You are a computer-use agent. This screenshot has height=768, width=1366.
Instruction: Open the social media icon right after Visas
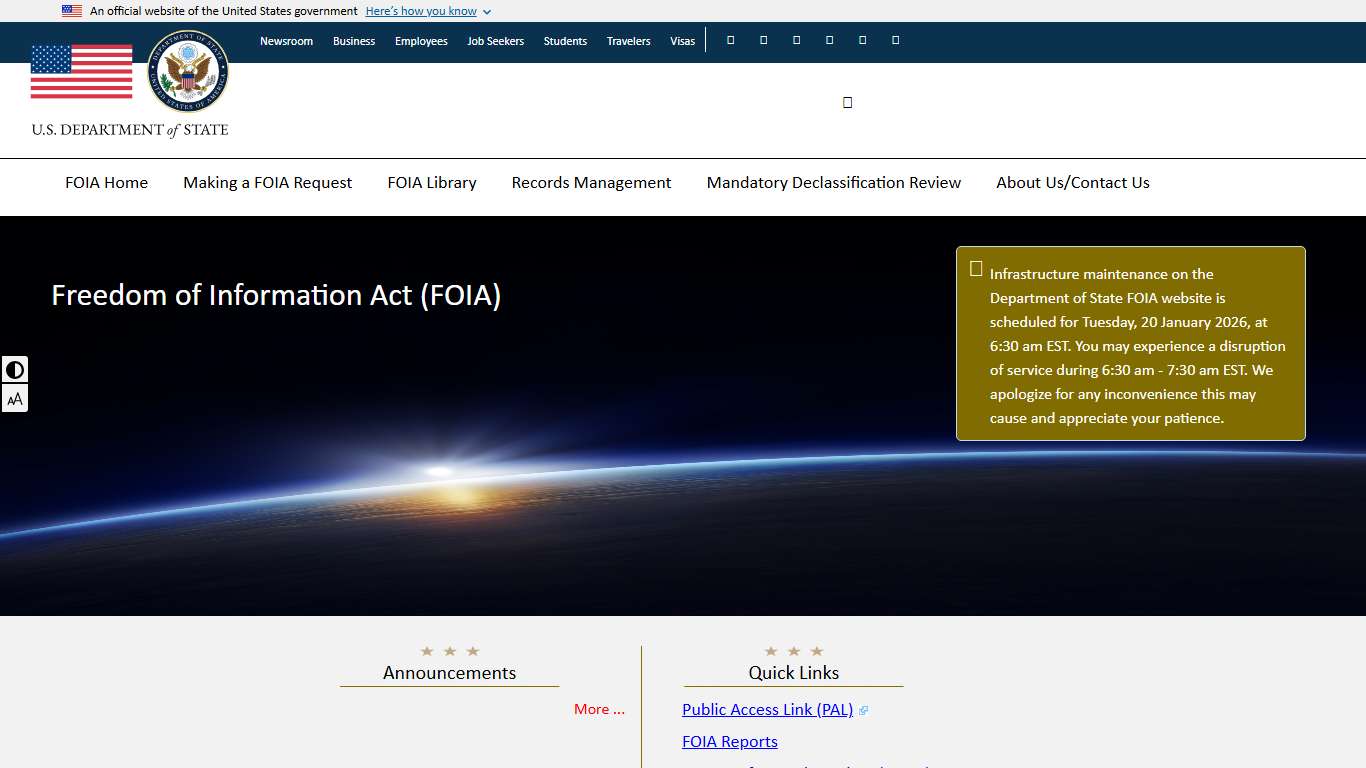pos(730,39)
